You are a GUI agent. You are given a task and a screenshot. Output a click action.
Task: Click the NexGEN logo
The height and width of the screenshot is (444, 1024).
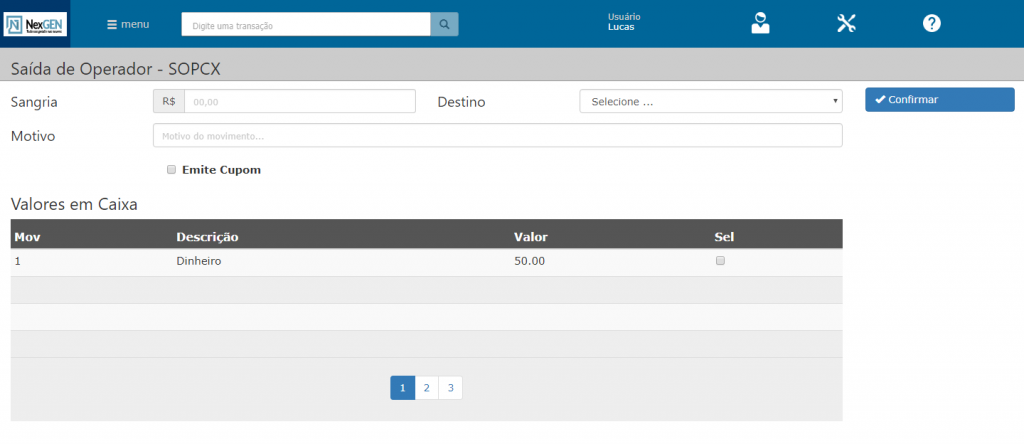coord(36,23)
